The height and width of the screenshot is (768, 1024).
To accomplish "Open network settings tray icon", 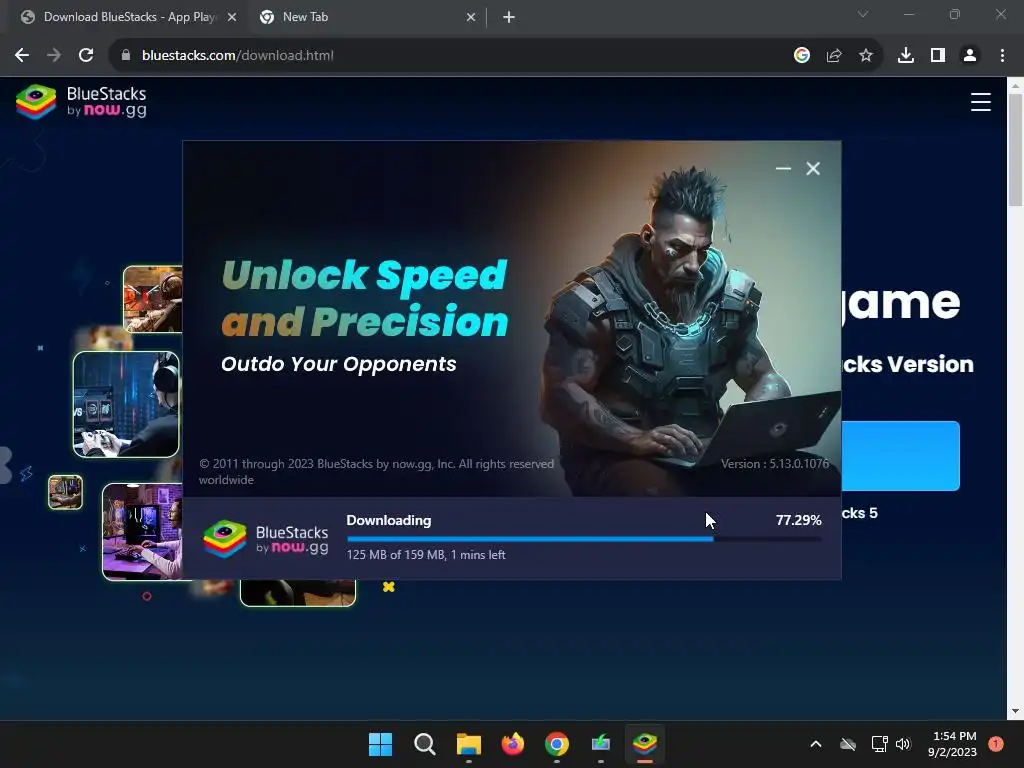I will point(879,744).
